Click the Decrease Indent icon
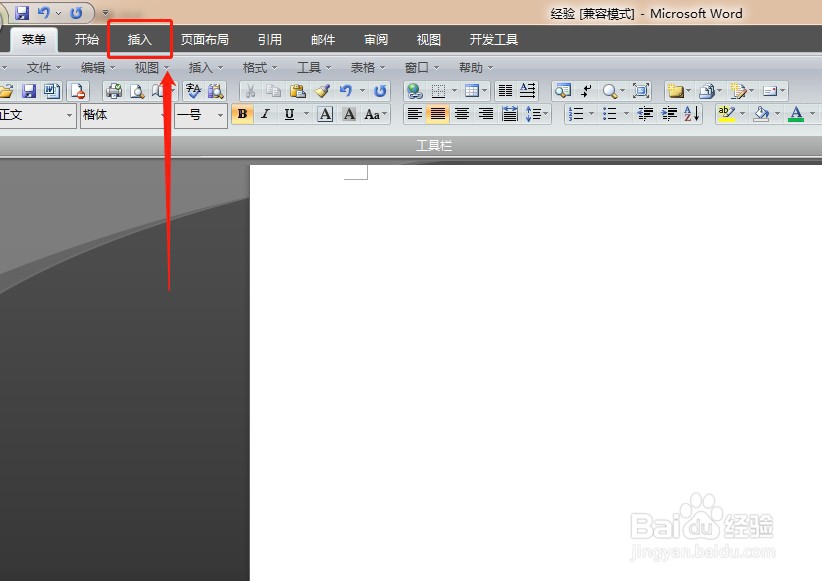The height and width of the screenshot is (581, 822). pyautogui.click(x=645, y=114)
